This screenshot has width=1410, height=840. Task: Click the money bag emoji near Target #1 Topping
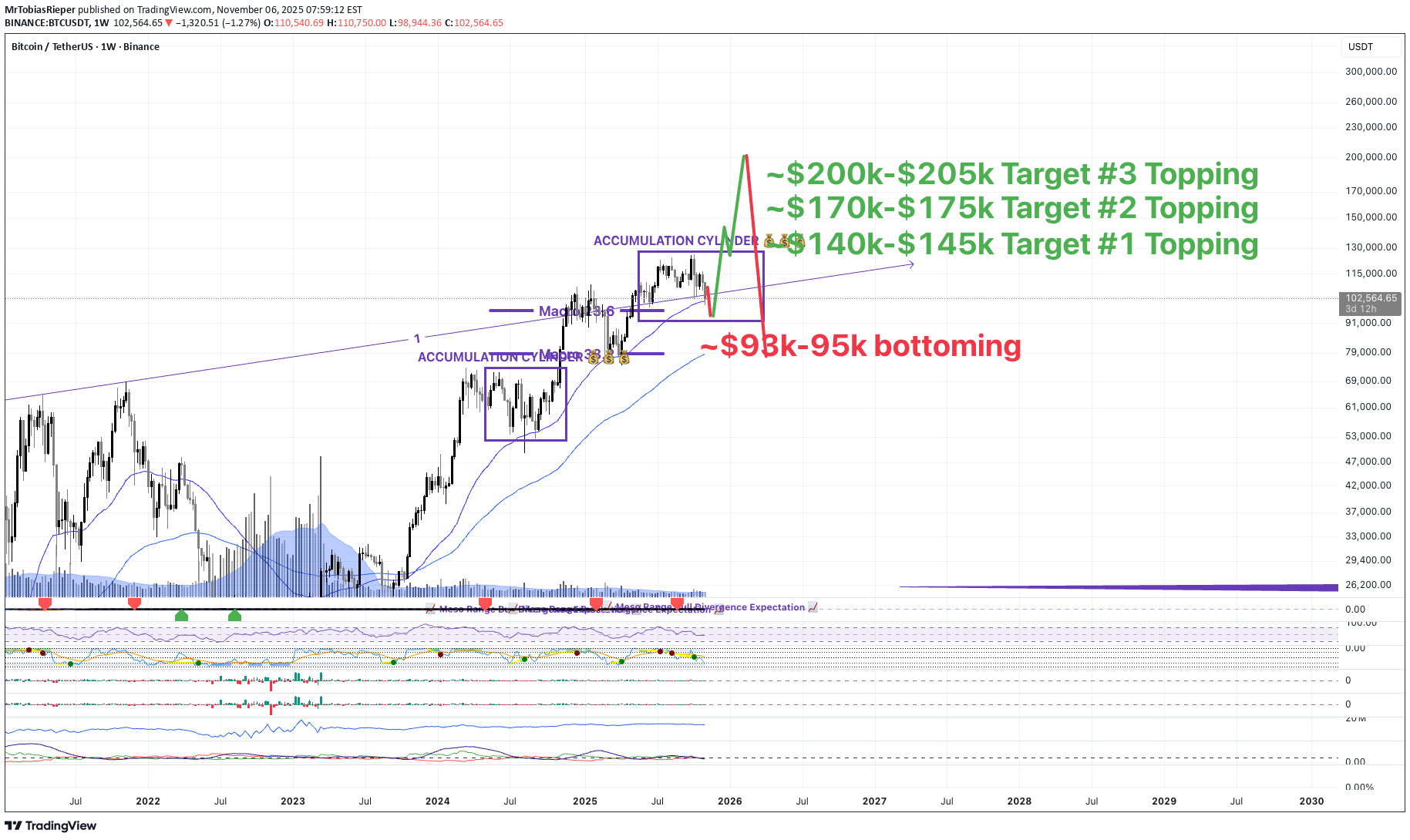pyautogui.click(x=784, y=242)
